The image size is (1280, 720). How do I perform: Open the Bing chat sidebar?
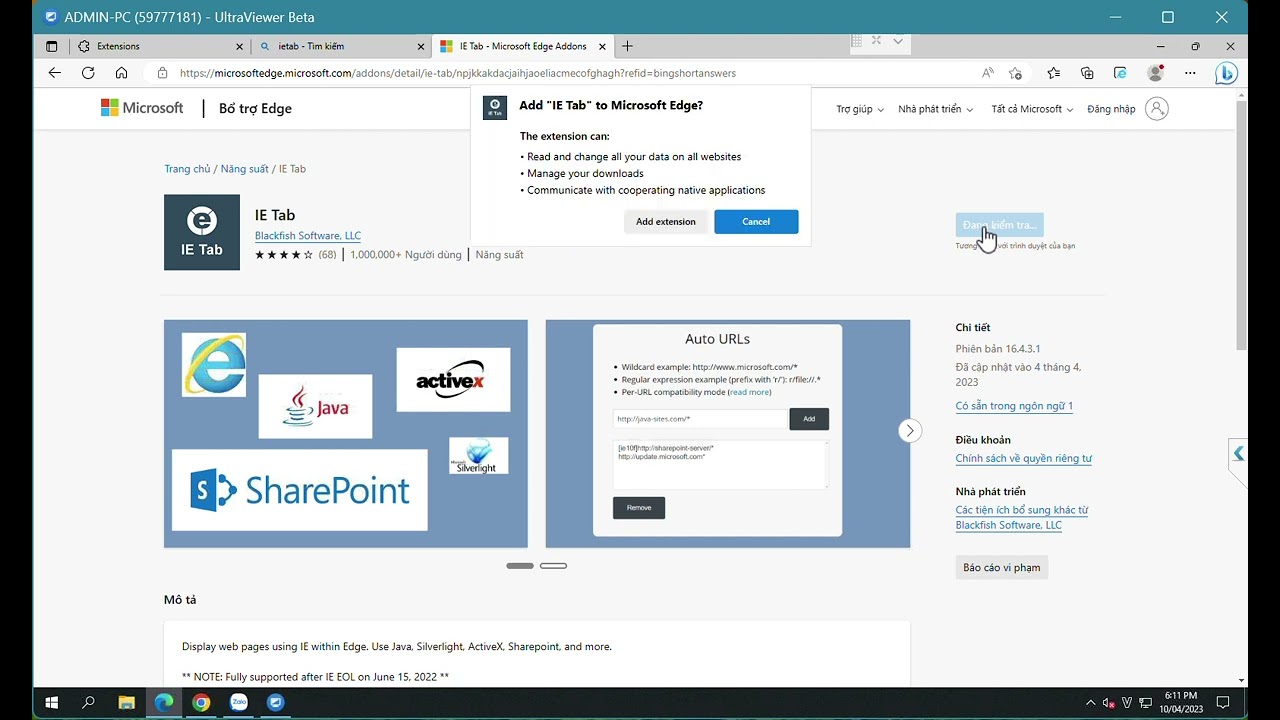point(1227,73)
